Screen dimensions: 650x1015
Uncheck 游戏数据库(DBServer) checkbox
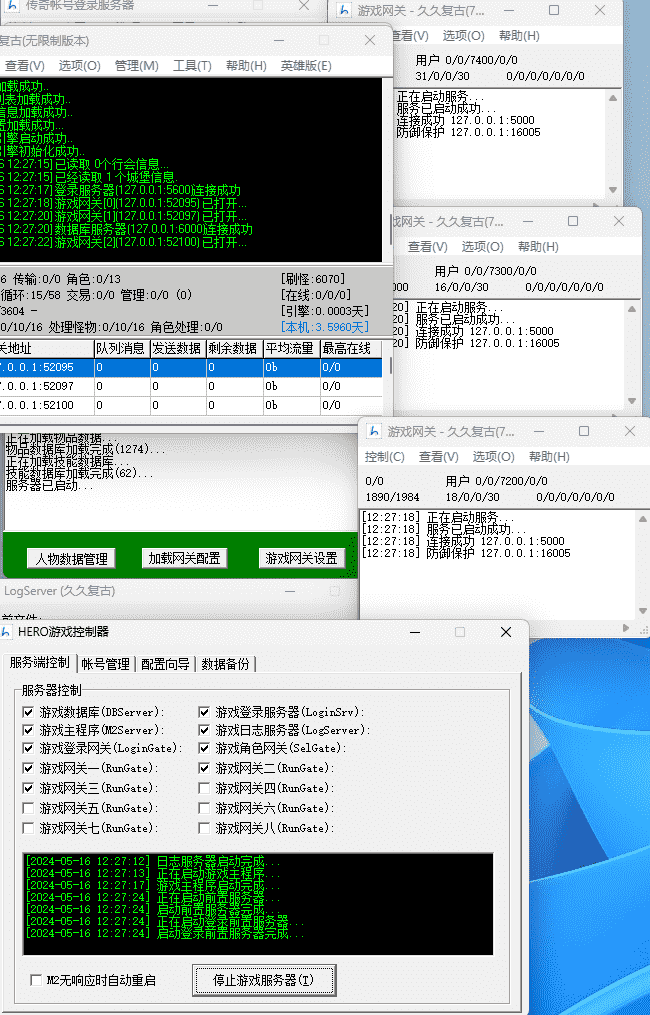[x=28, y=712]
